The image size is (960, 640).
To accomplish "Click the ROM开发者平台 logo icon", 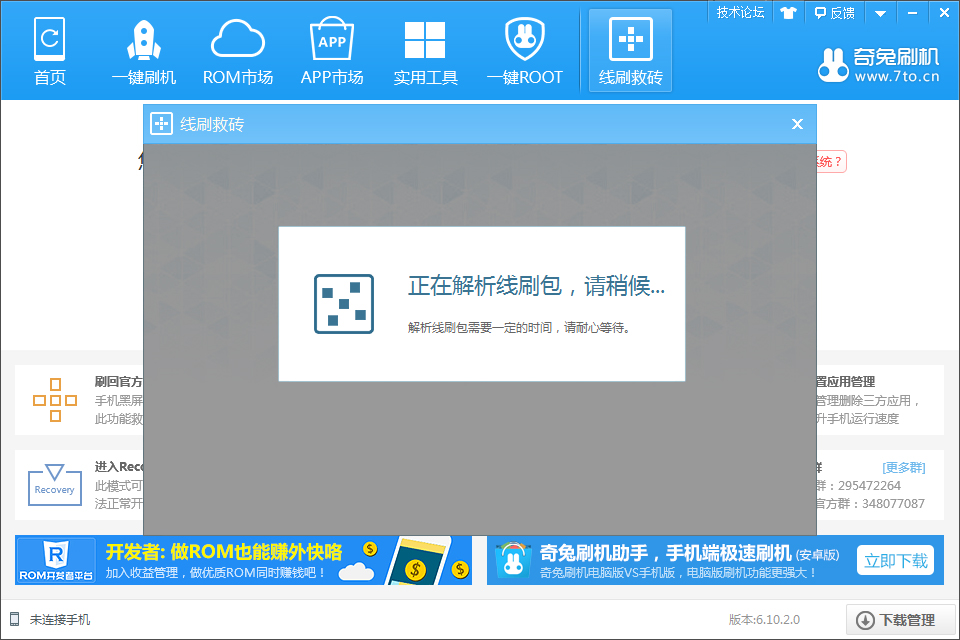I will tap(56, 560).
